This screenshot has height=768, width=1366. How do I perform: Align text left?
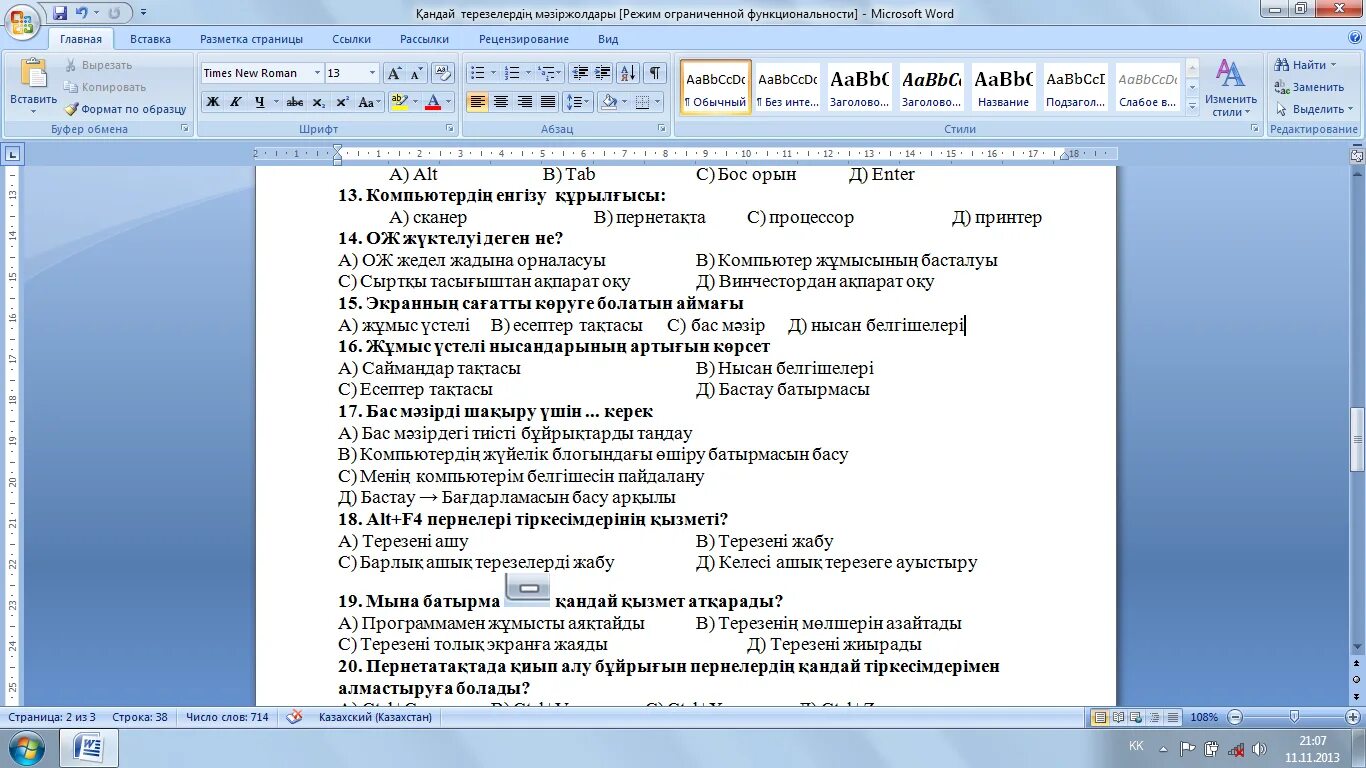tap(478, 102)
